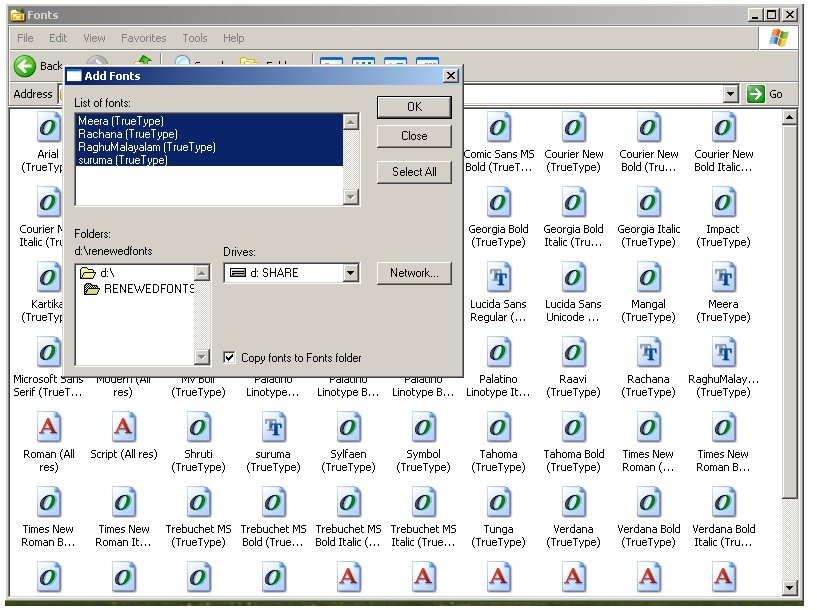The height and width of the screenshot is (610, 817).
Task: Open the Drives dropdown showing d: SHARE
Action: pos(351,272)
